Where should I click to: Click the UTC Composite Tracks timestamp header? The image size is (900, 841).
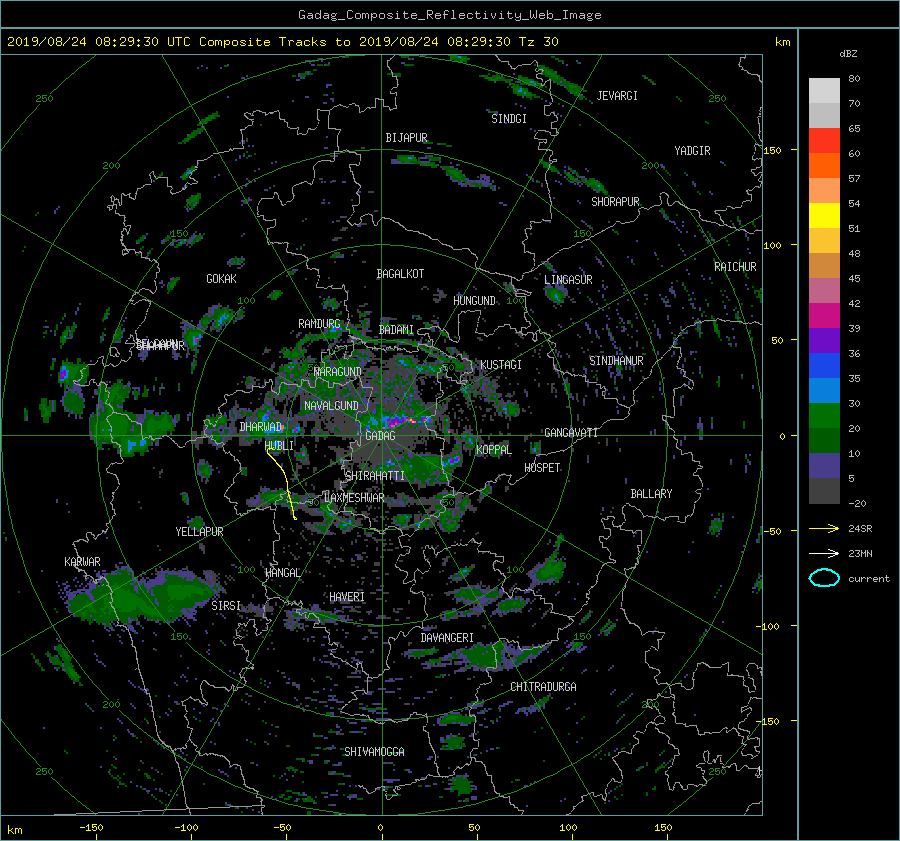pyautogui.click(x=282, y=42)
